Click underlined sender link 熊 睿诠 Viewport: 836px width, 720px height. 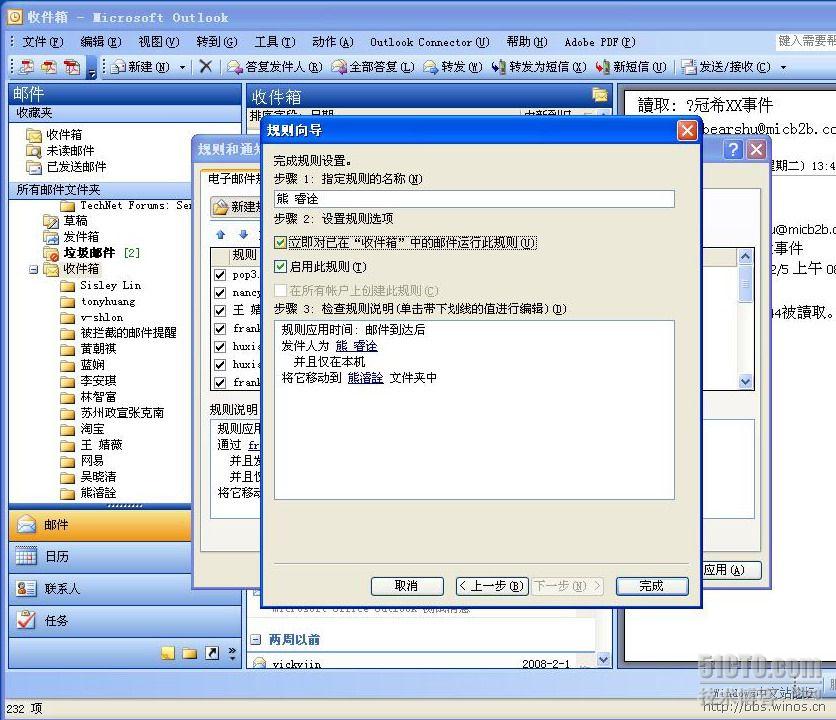(356, 346)
